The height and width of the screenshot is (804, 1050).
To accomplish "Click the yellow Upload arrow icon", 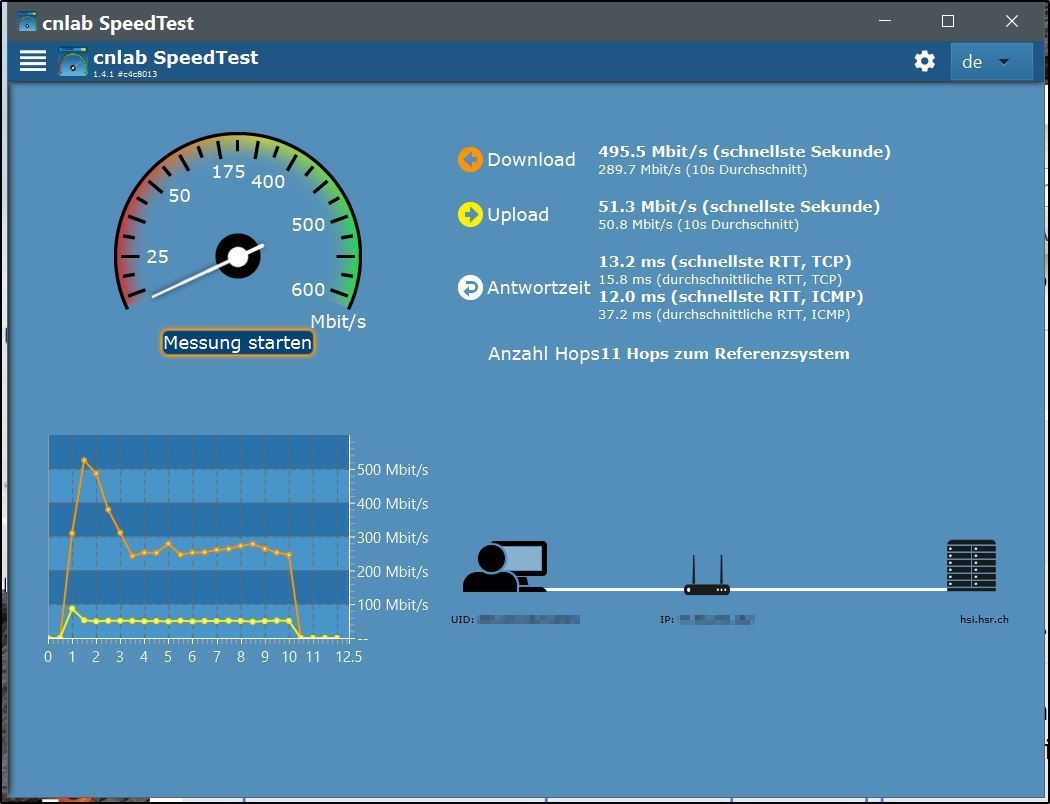I will (470, 214).
